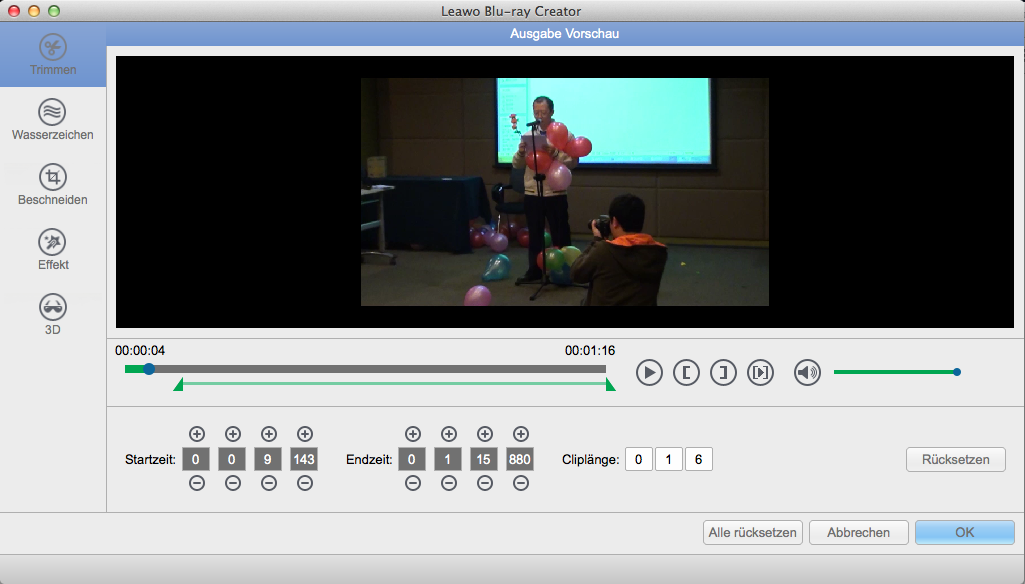The width and height of the screenshot is (1025, 584).
Task: Adjust the green volume slider
Action: click(956, 372)
